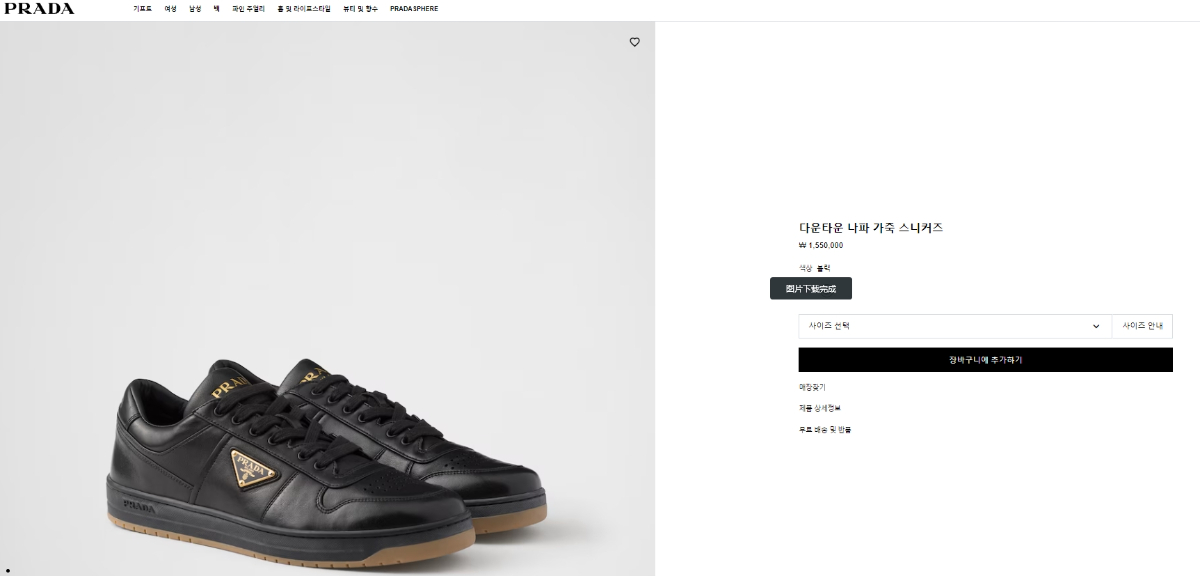Open the 남성 menu
Screen dimensions: 1200x576
[195, 9]
